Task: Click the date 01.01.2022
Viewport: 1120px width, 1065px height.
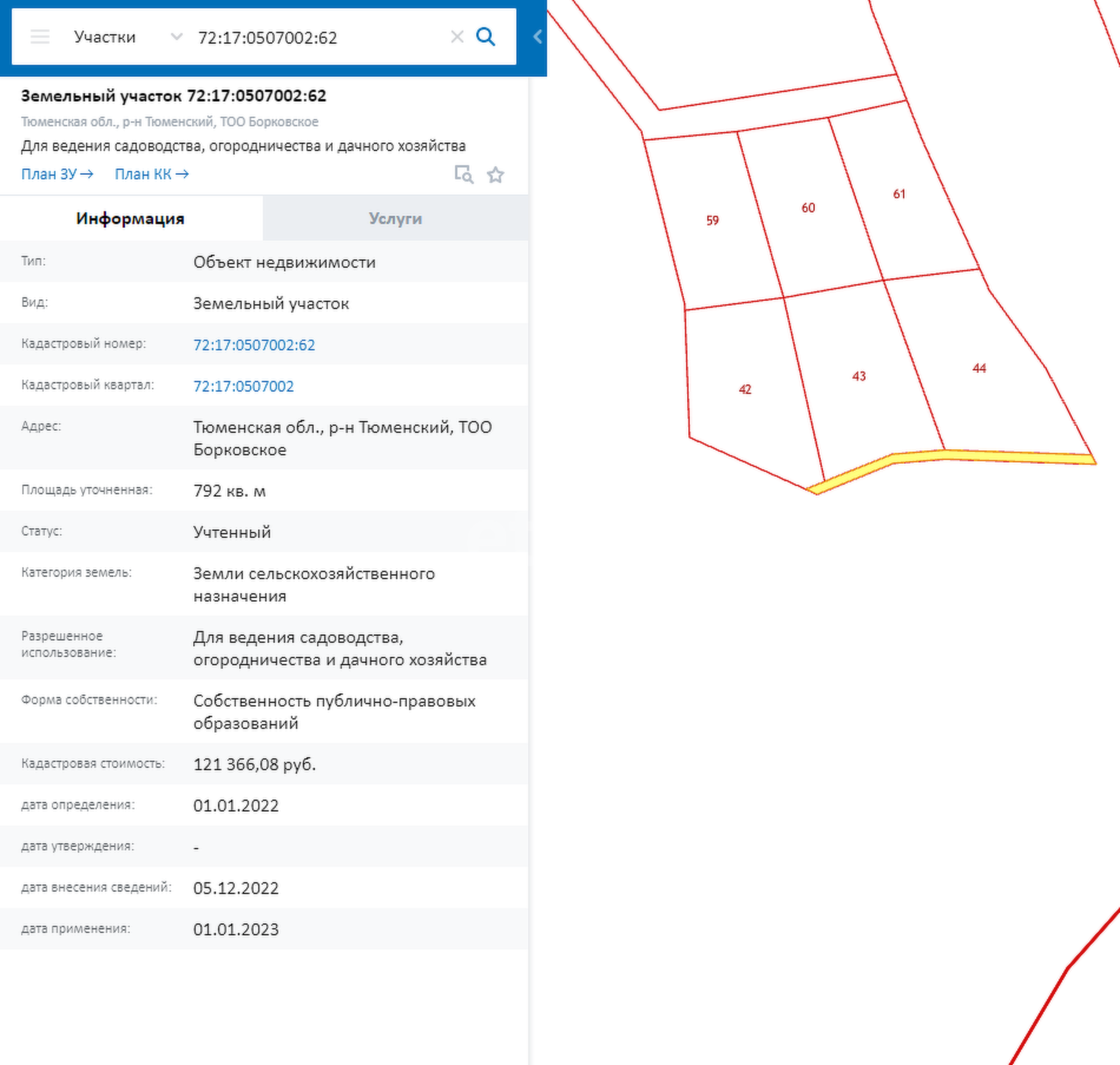Action: coord(236,806)
